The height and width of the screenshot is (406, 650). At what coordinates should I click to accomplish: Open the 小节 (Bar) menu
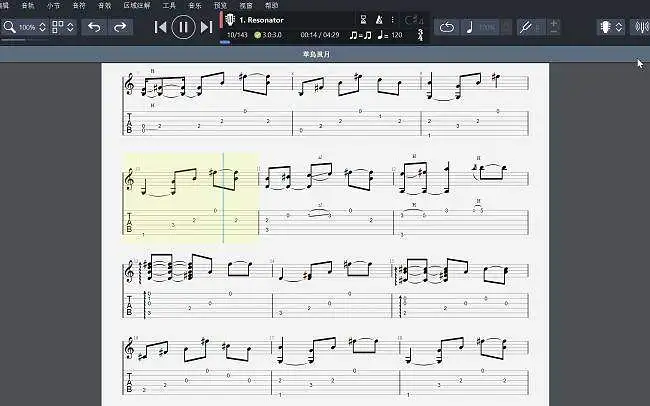click(x=53, y=5)
